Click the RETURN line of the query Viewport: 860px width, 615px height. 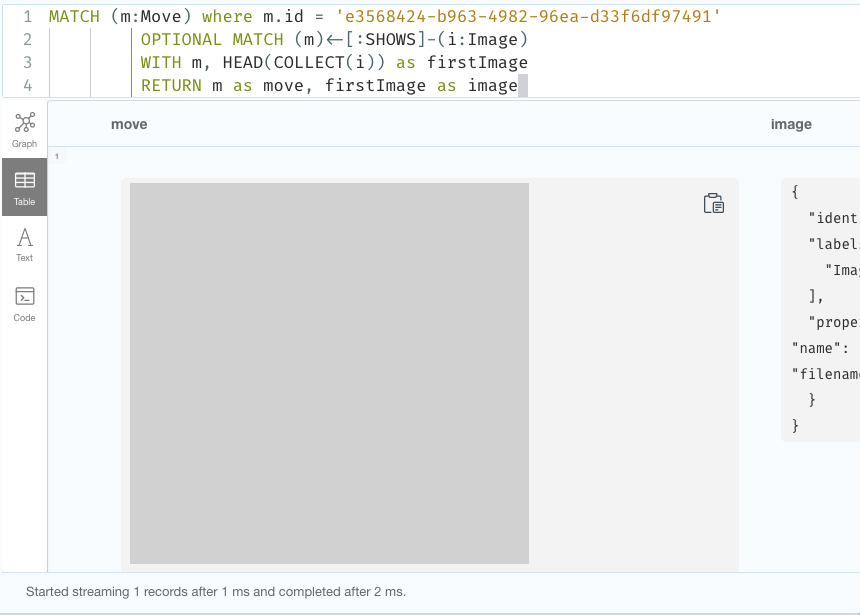(329, 86)
